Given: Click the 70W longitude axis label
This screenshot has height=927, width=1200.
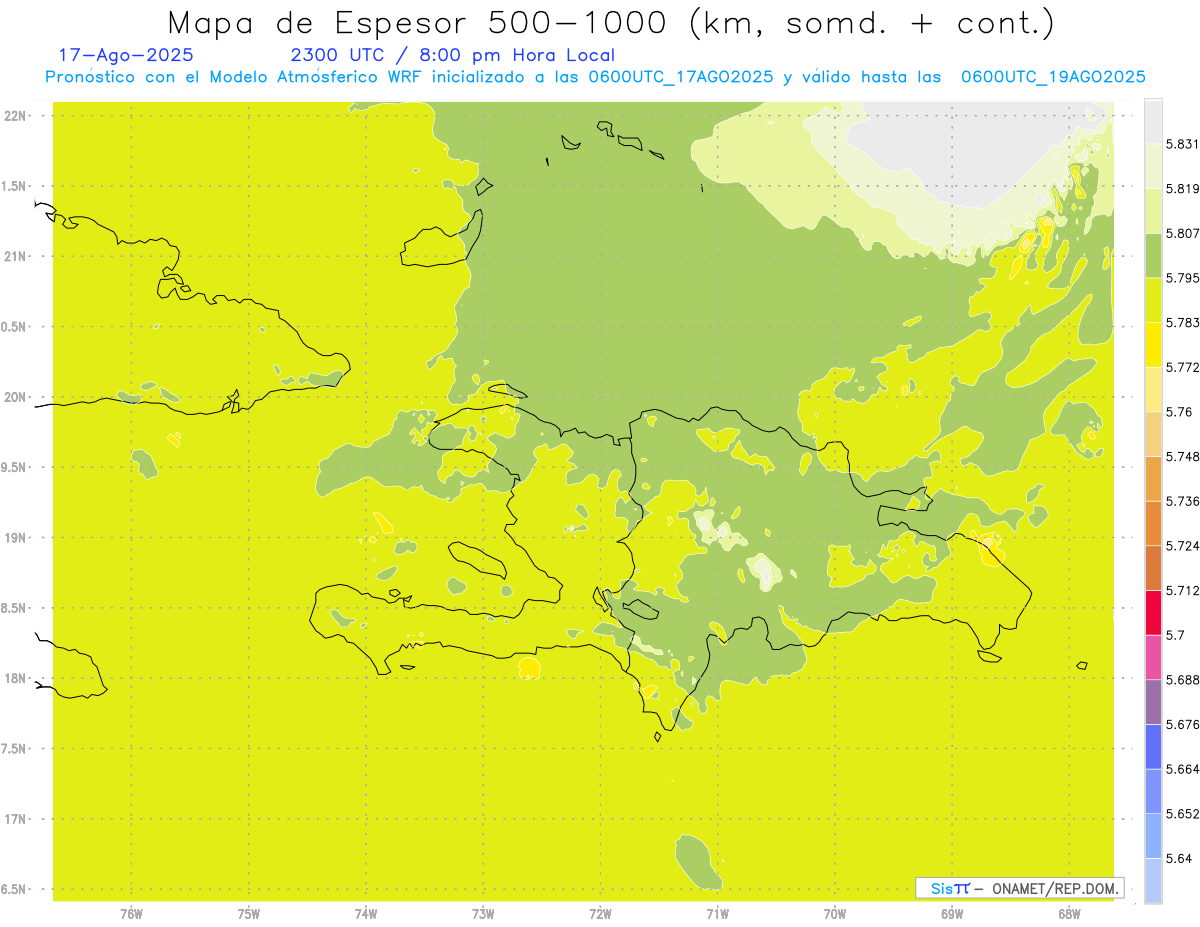Looking at the screenshot, I should tap(835, 913).
